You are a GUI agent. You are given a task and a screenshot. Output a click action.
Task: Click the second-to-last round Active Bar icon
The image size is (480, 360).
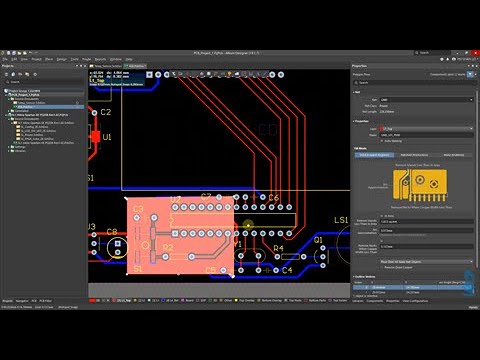[x=272, y=75]
